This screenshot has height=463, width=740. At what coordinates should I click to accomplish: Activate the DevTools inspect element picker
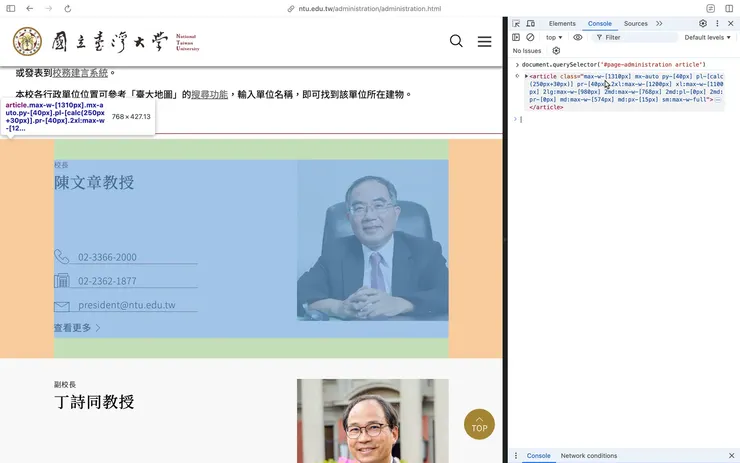point(516,24)
